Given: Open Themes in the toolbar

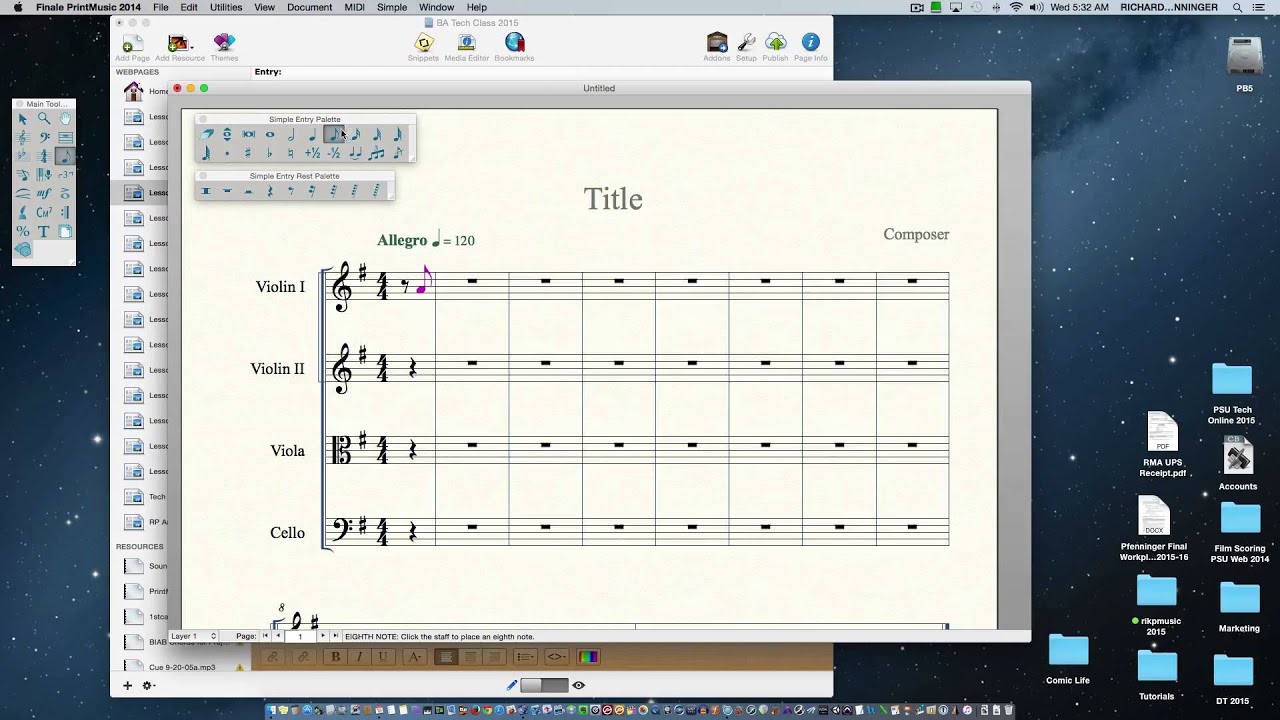Looking at the screenshot, I should pos(224,47).
